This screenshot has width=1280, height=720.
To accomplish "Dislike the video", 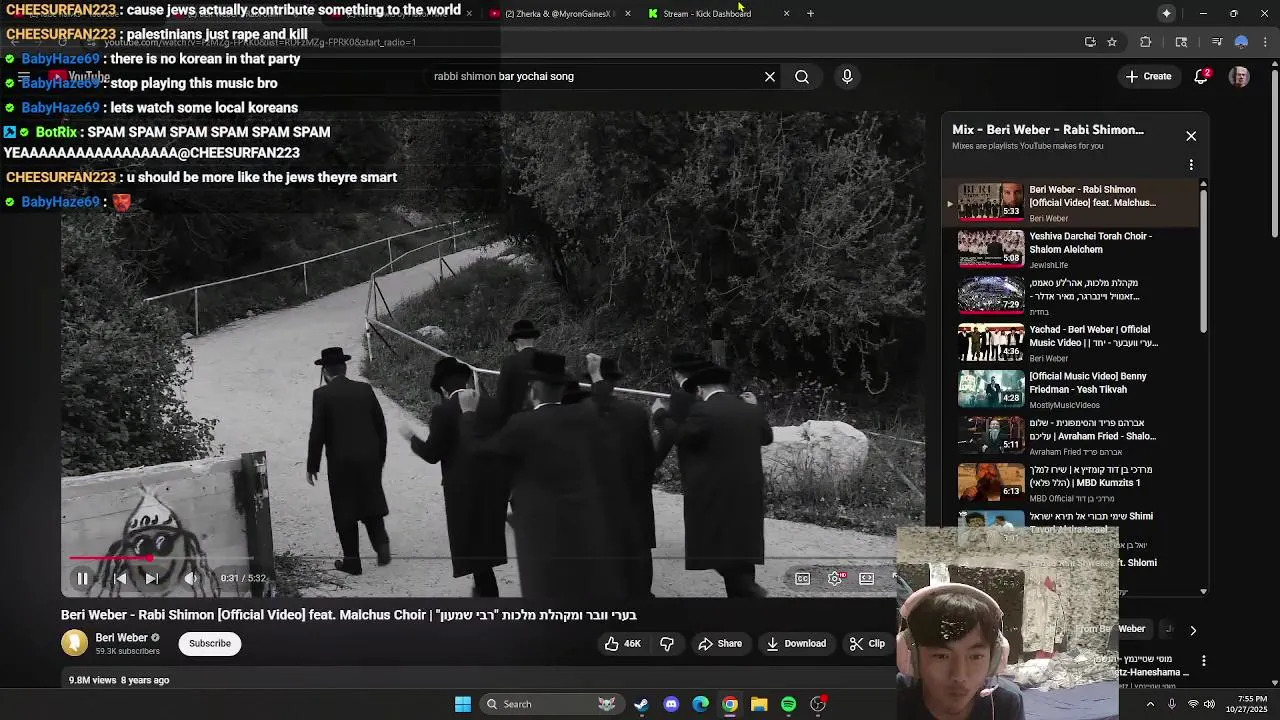I will click(x=667, y=643).
